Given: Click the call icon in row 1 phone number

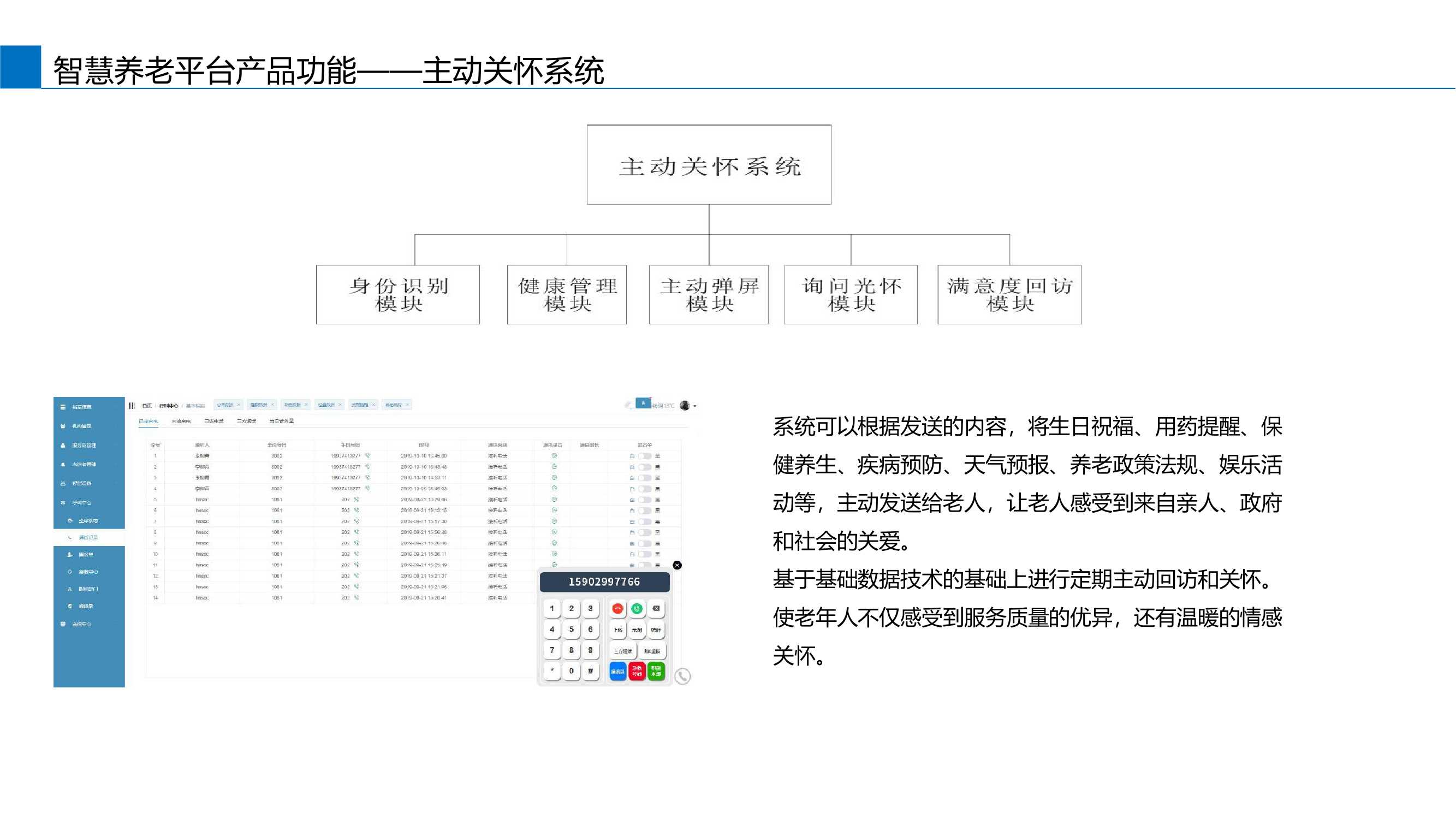Looking at the screenshot, I should click(367, 455).
